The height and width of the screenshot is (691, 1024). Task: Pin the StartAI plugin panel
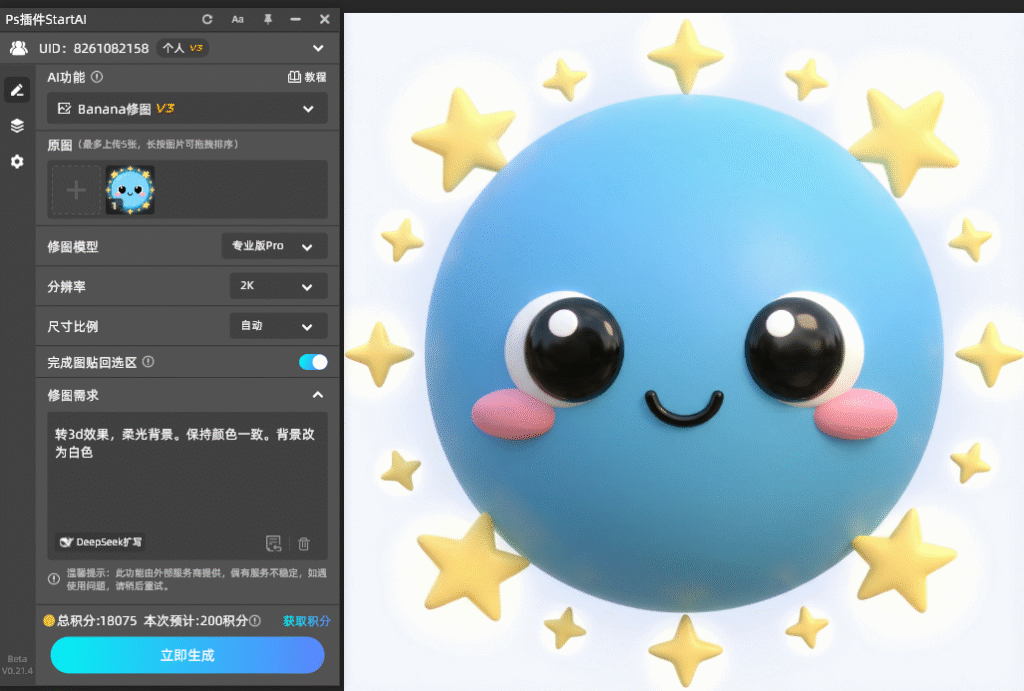click(267, 19)
